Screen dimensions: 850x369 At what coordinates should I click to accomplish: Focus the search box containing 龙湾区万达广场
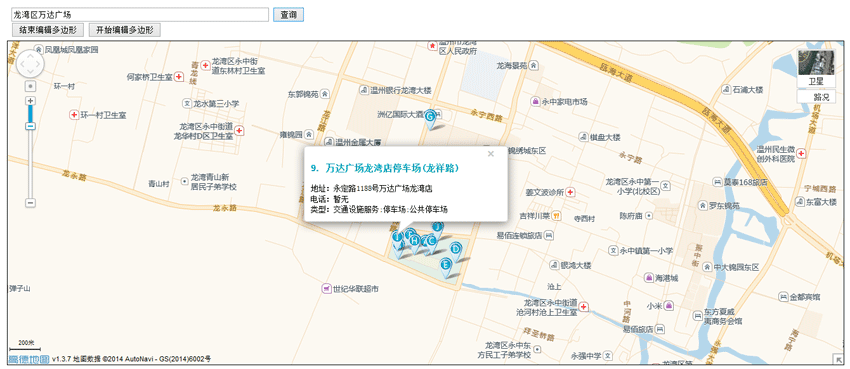pyautogui.click(x=140, y=15)
